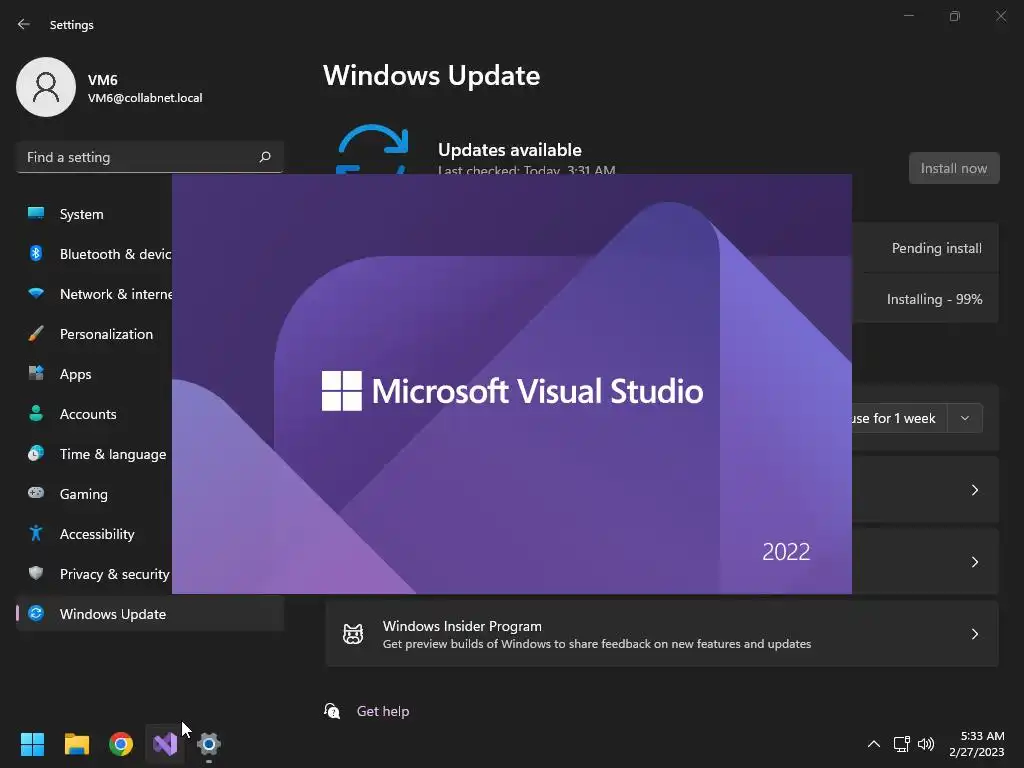Open the Windows Start menu
The image size is (1024, 768).
32,744
